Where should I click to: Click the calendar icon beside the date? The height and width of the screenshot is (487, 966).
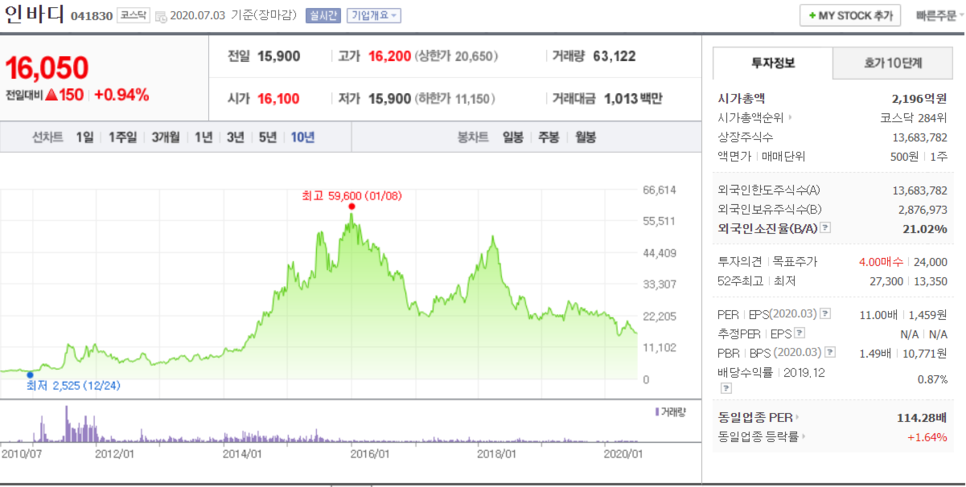click(x=161, y=17)
